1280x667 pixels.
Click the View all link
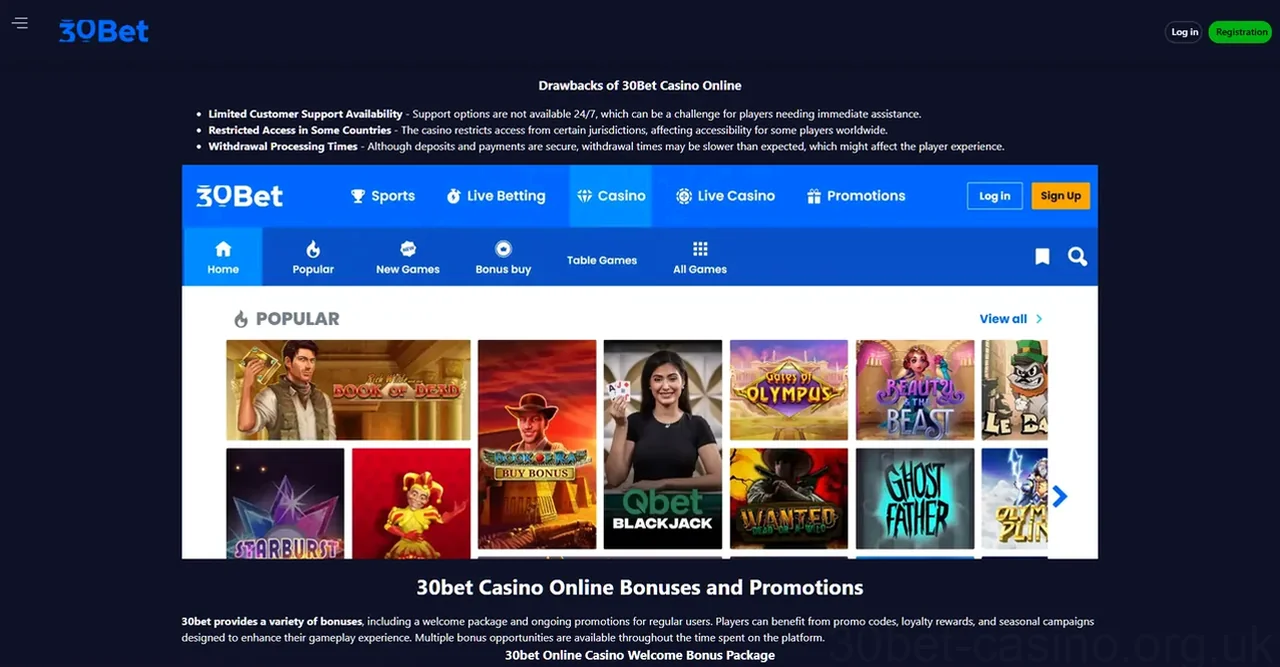(1011, 319)
